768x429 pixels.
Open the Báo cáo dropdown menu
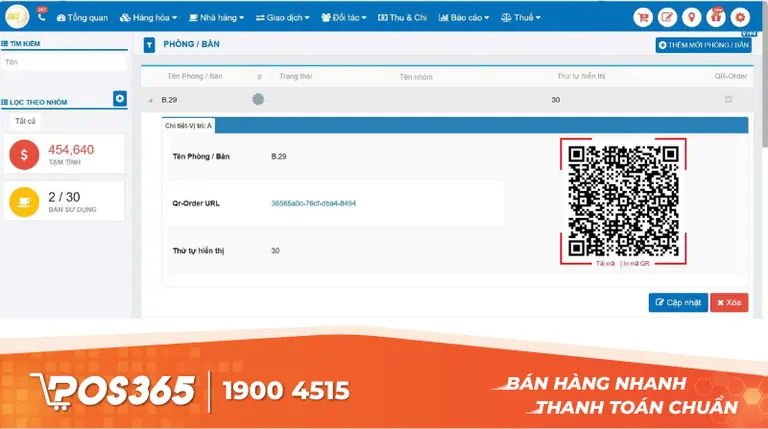tap(463, 18)
